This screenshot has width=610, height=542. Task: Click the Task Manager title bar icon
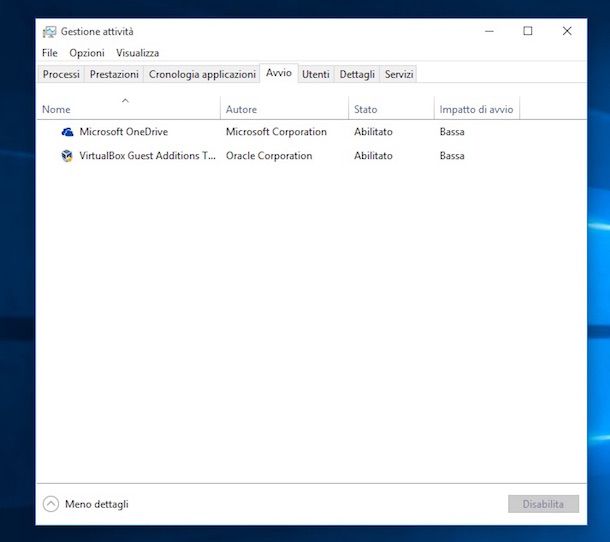[49, 32]
